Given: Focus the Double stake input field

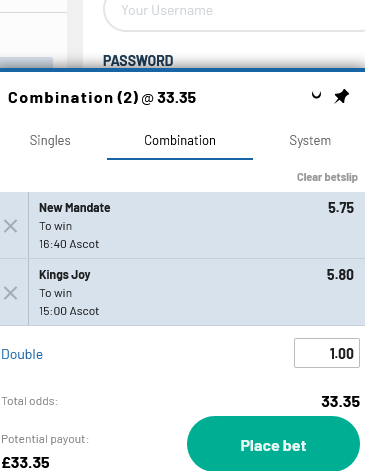Looking at the screenshot, I should click(327, 353).
